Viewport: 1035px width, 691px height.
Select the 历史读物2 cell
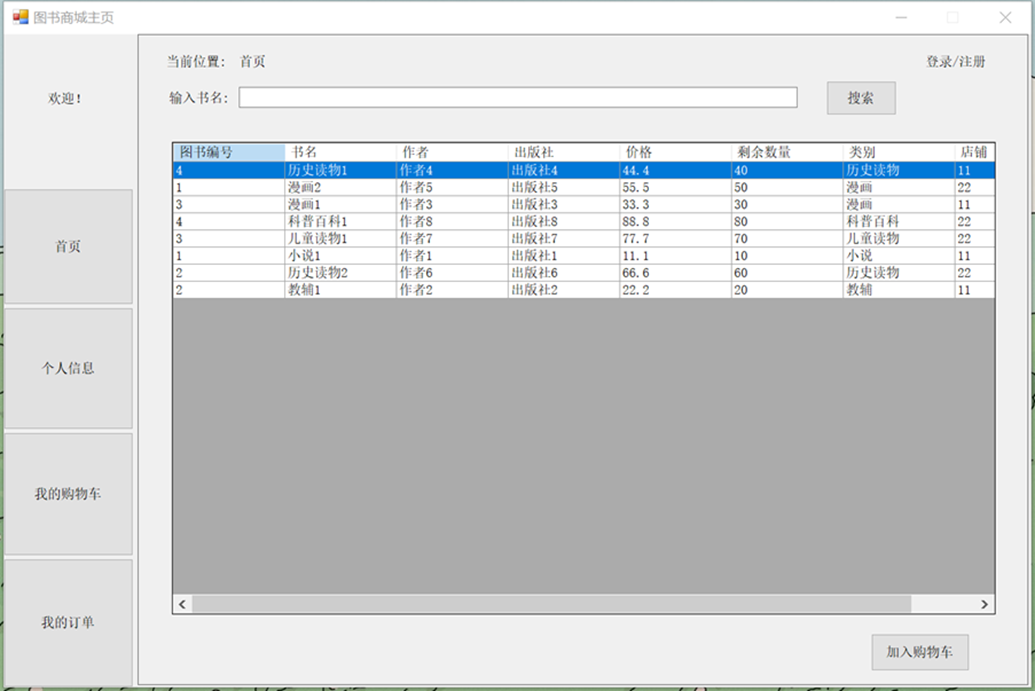tap(341, 273)
